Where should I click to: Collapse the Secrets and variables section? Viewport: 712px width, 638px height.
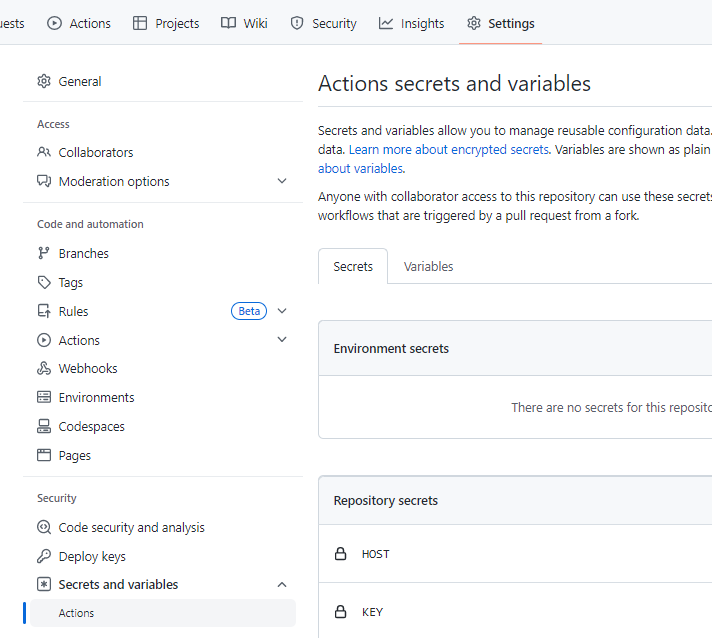(282, 585)
